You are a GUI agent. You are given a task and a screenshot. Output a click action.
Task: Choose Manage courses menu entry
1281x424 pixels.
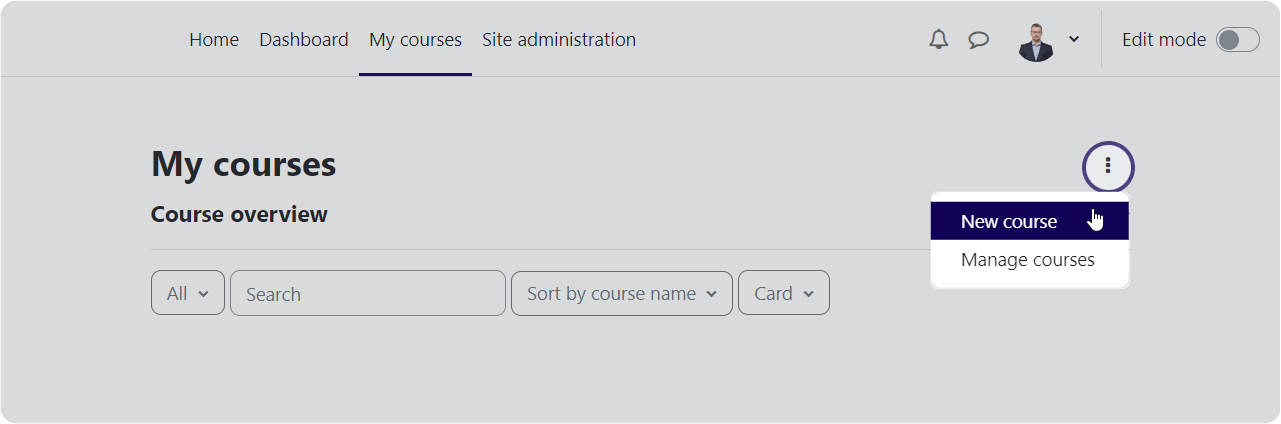click(1030, 260)
